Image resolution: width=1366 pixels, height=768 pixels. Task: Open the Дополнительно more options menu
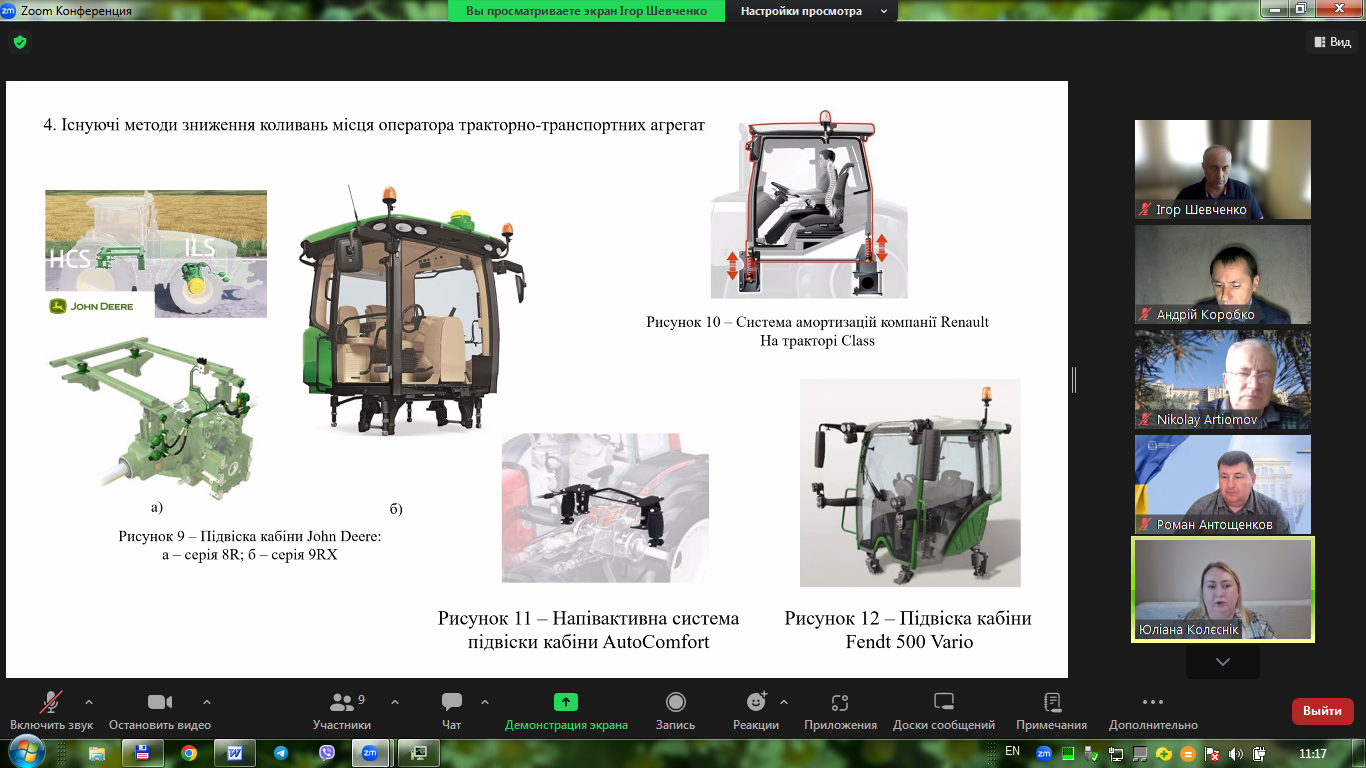pyautogui.click(x=1152, y=703)
